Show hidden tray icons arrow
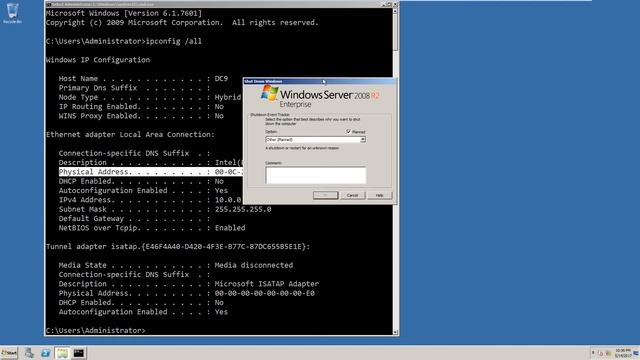Viewport: 640px width, 360px height. point(593,353)
